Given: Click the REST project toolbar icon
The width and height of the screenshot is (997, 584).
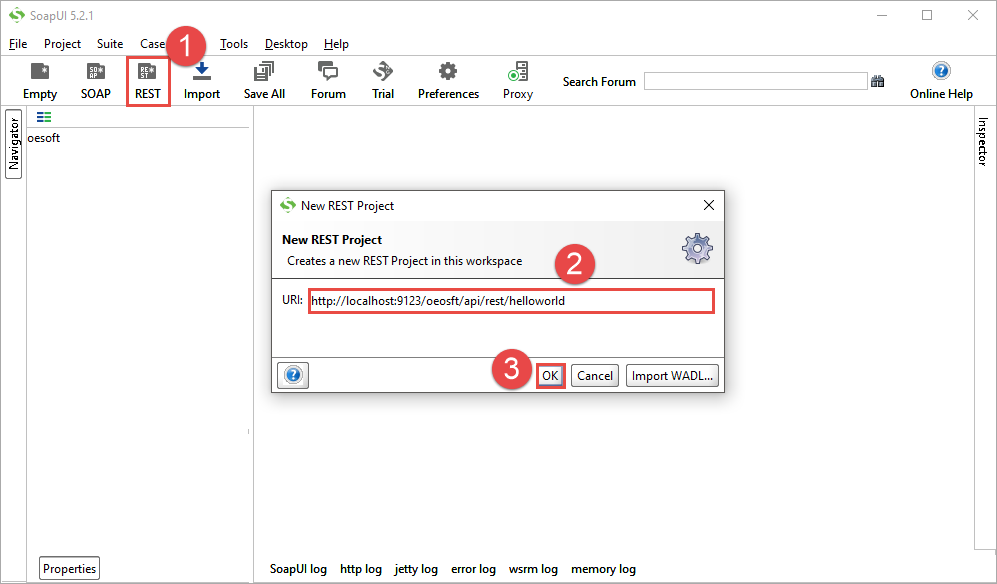Looking at the screenshot, I should [148, 81].
